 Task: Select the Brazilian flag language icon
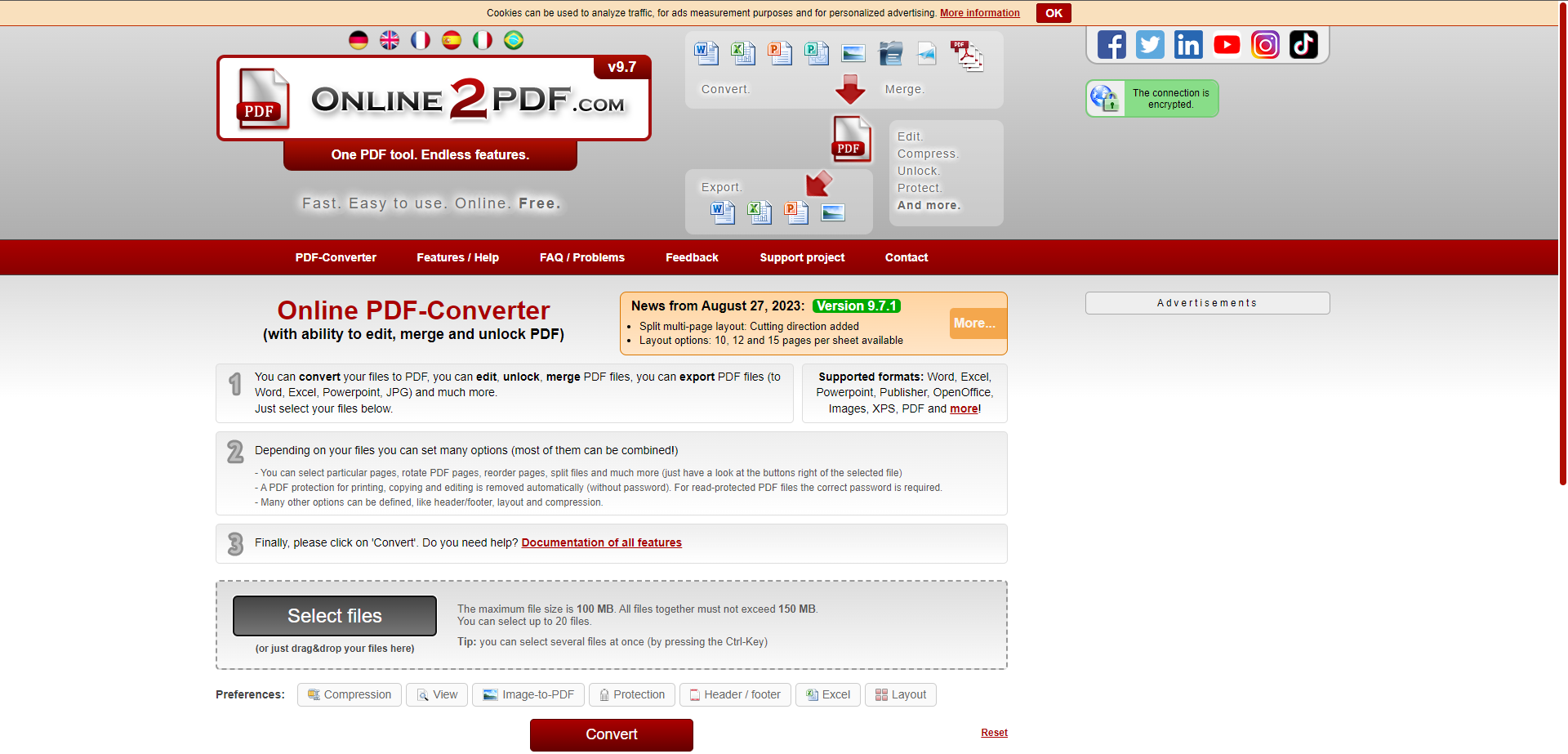click(x=514, y=40)
